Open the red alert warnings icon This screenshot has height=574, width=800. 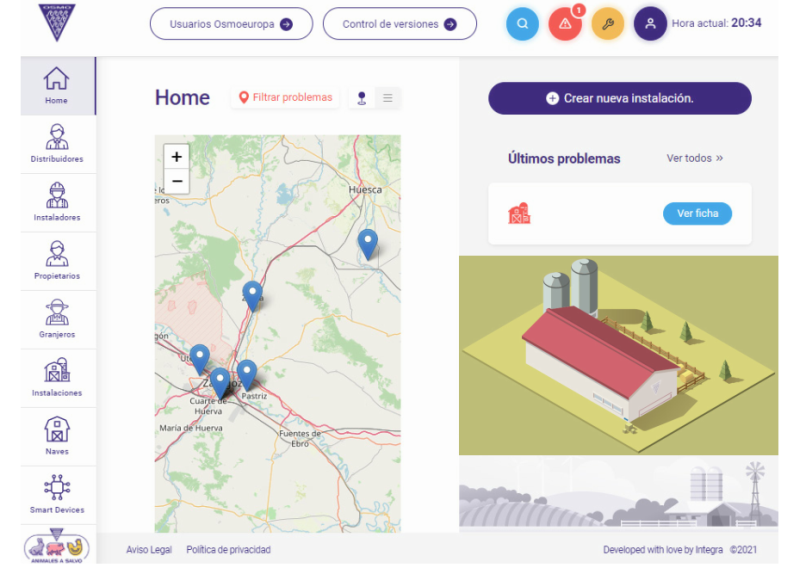point(565,24)
